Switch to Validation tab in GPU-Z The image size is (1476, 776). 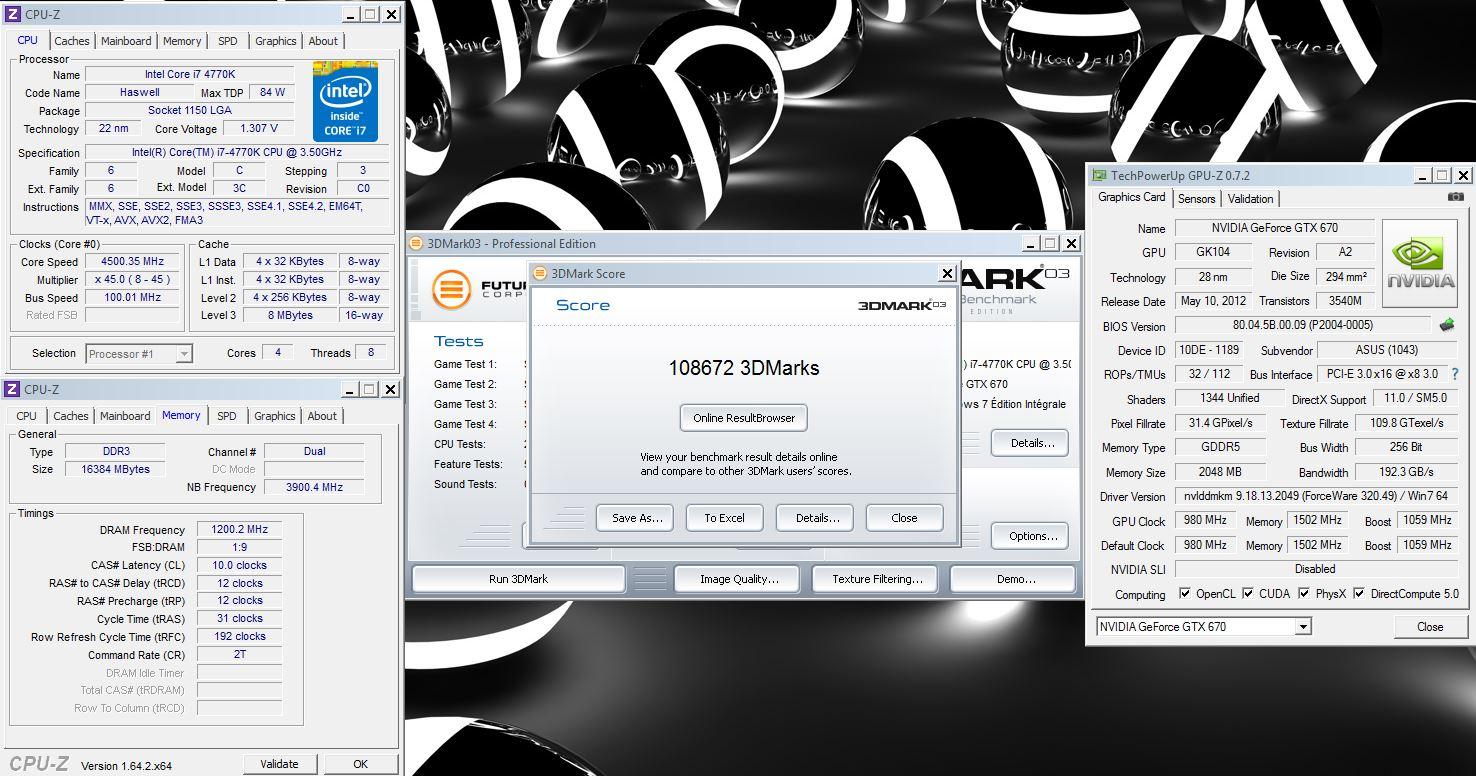[x=1250, y=198]
